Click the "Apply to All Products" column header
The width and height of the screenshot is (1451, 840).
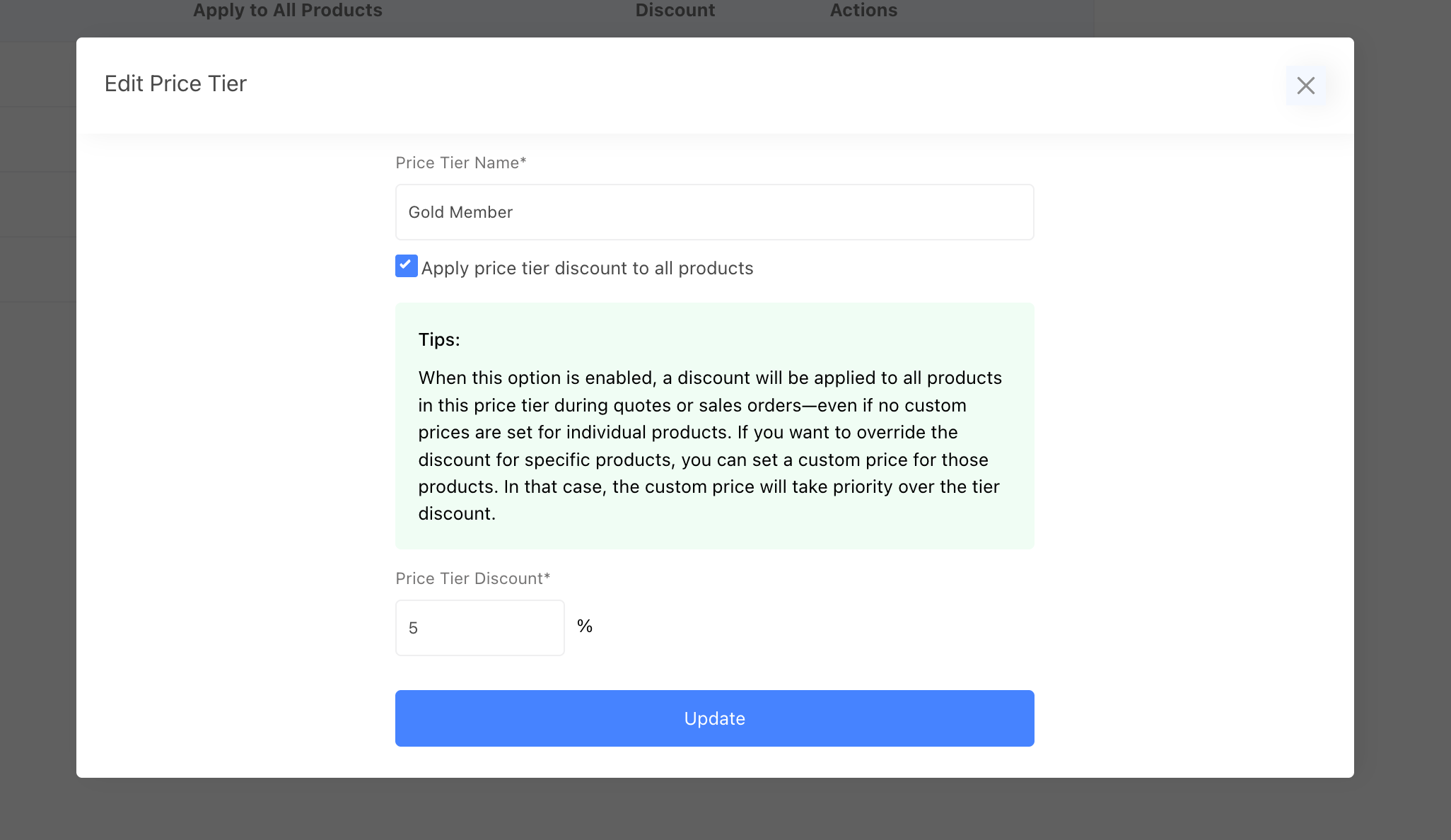pyautogui.click(x=287, y=11)
